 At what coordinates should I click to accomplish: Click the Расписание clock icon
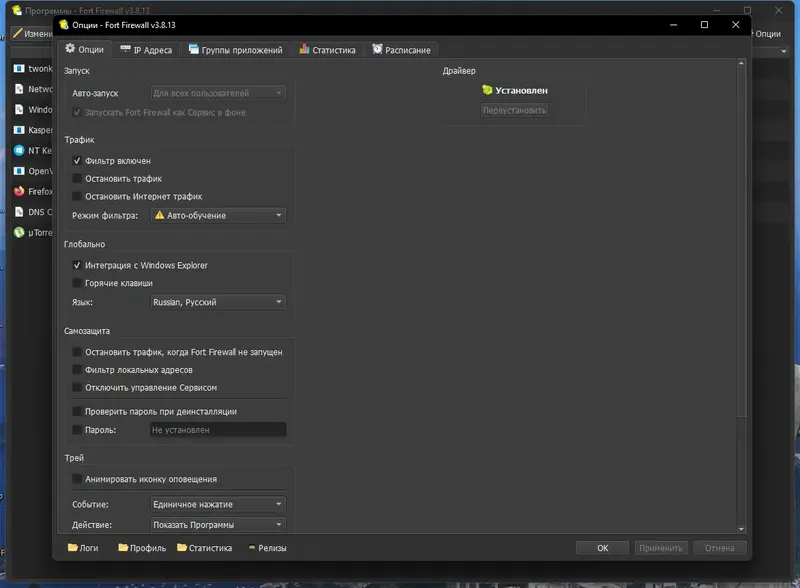tap(377, 49)
